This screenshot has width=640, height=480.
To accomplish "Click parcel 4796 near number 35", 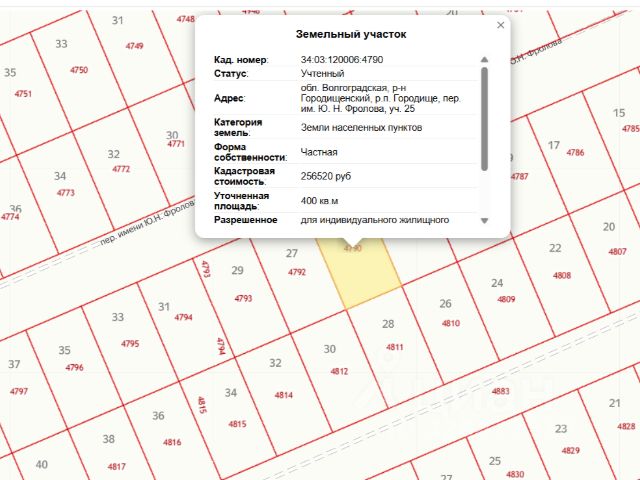I will (x=74, y=367).
